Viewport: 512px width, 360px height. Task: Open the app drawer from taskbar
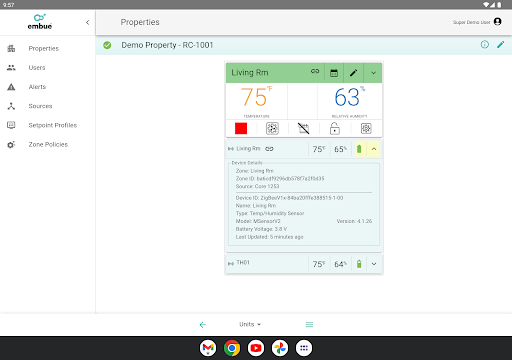point(304,348)
